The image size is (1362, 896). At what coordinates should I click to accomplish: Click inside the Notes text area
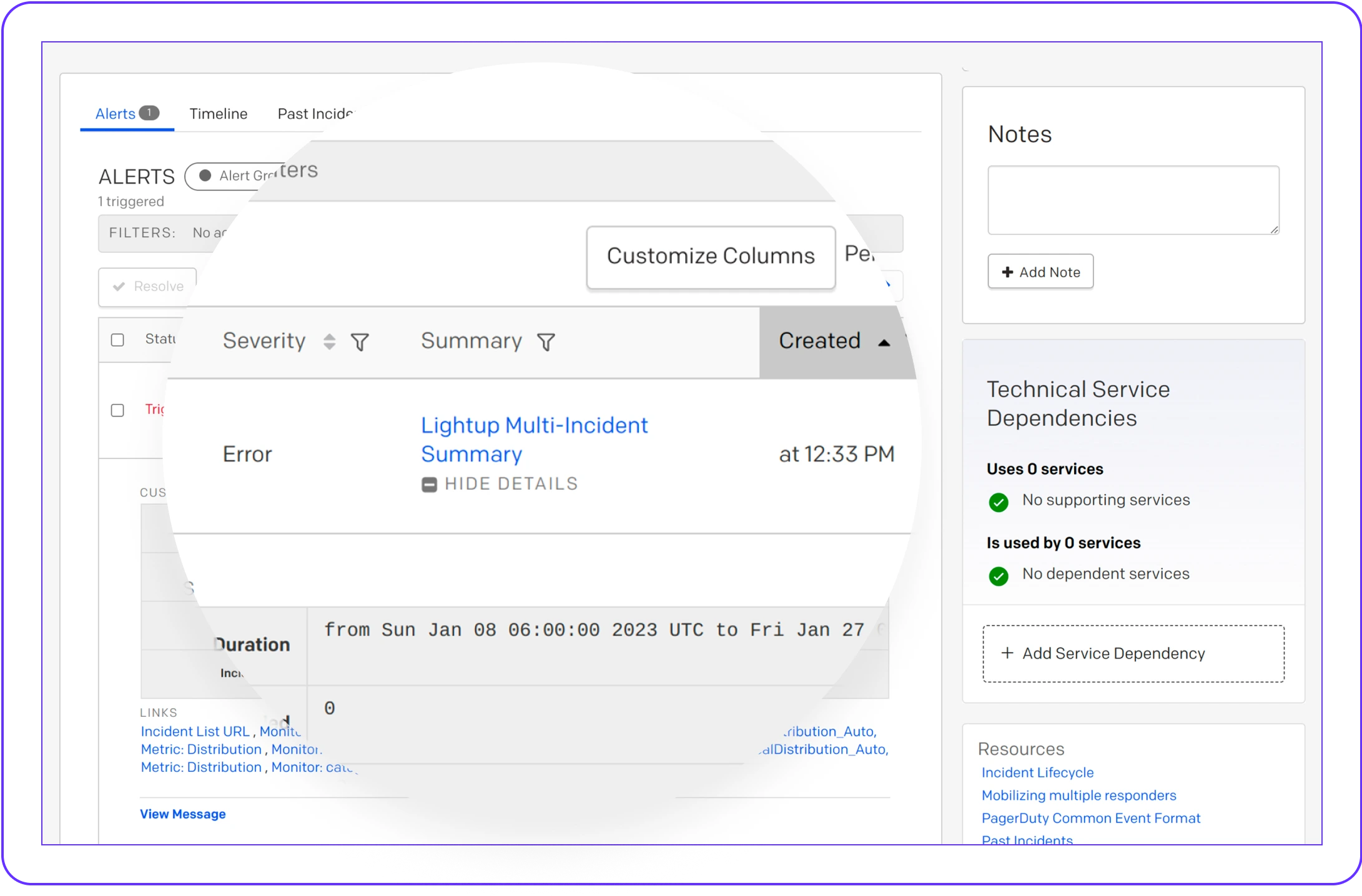point(1133,200)
